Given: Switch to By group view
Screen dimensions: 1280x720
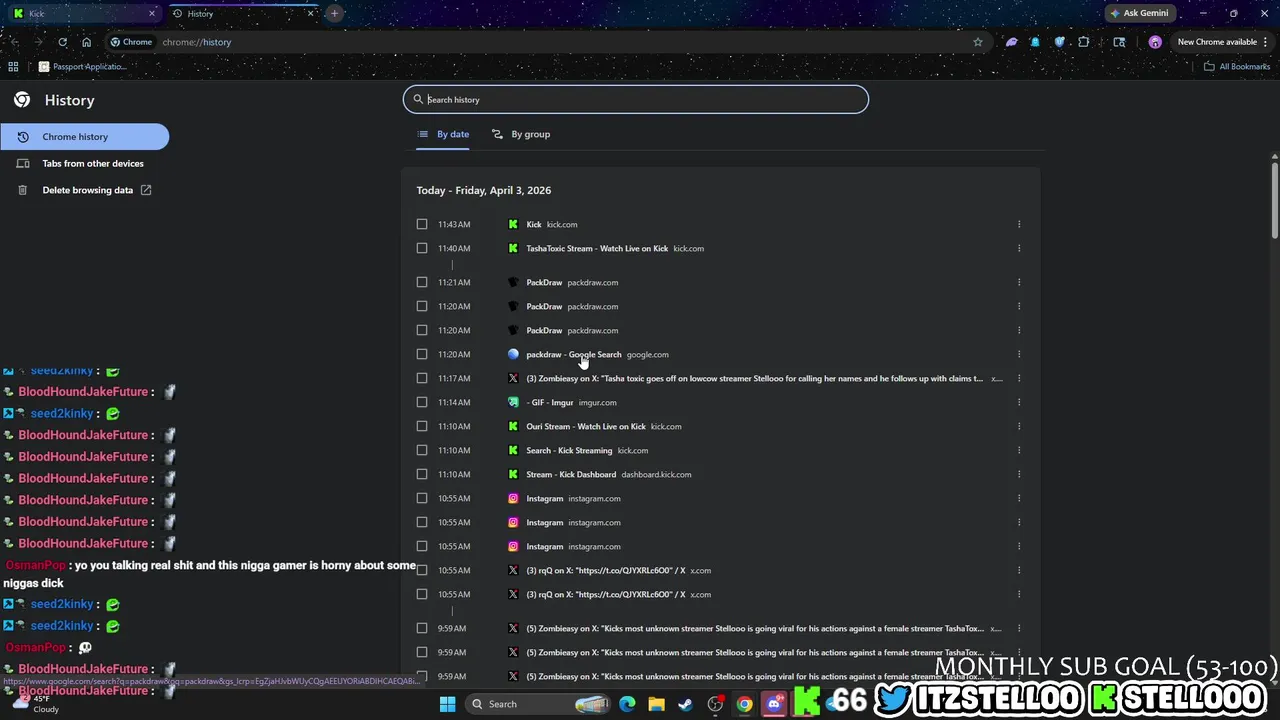Looking at the screenshot, I should click(521, 134).
